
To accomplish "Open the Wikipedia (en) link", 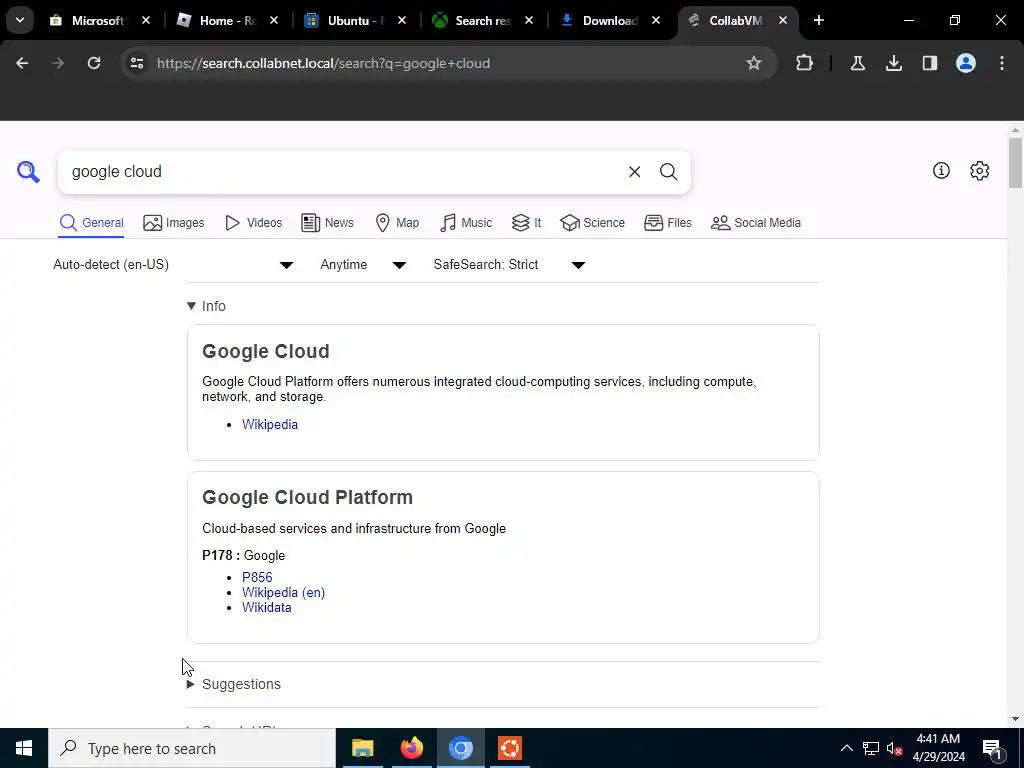I will [x=283, y=592].
